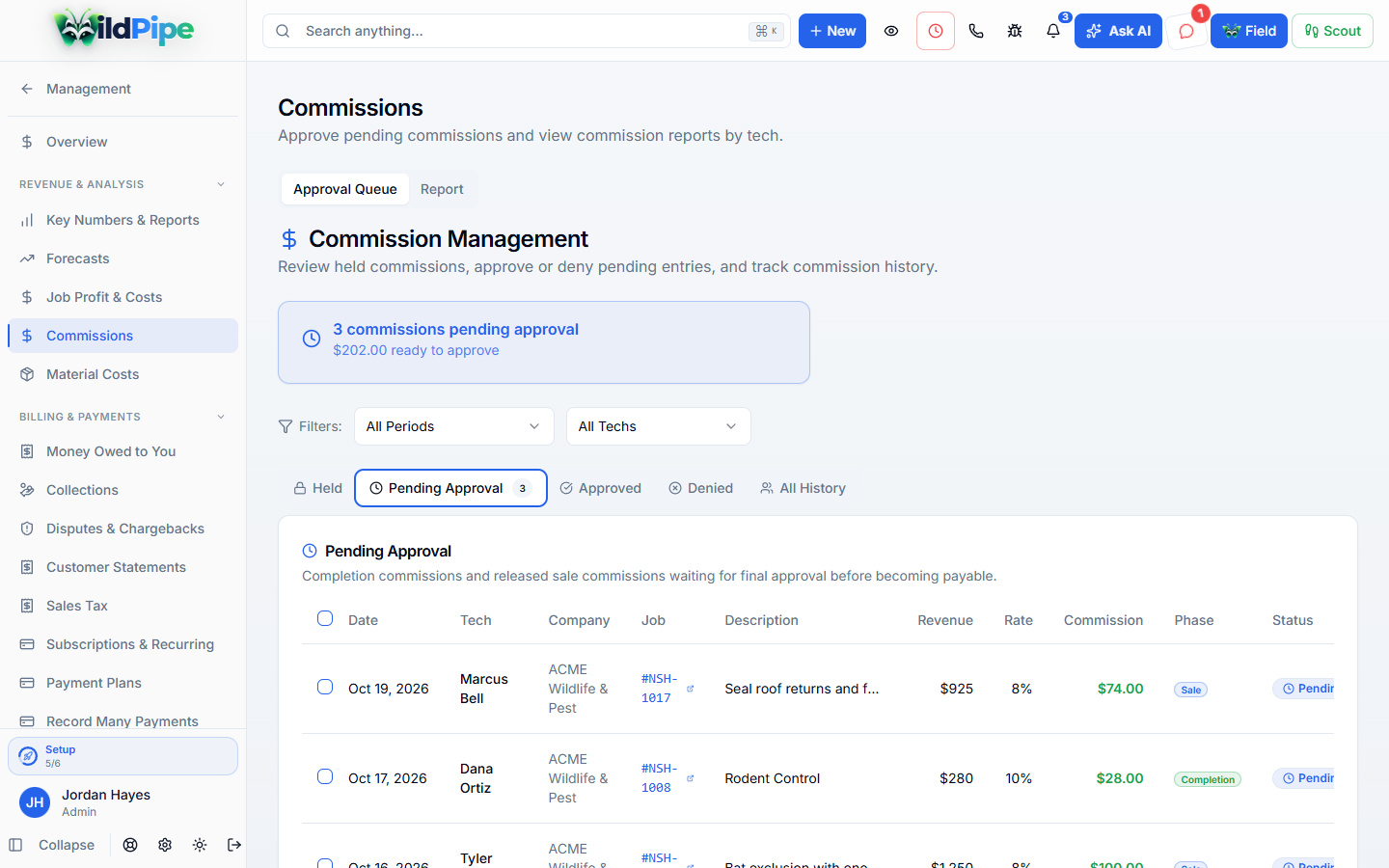Click the log out icon in sidebar footer

click(x=234, y=845)
